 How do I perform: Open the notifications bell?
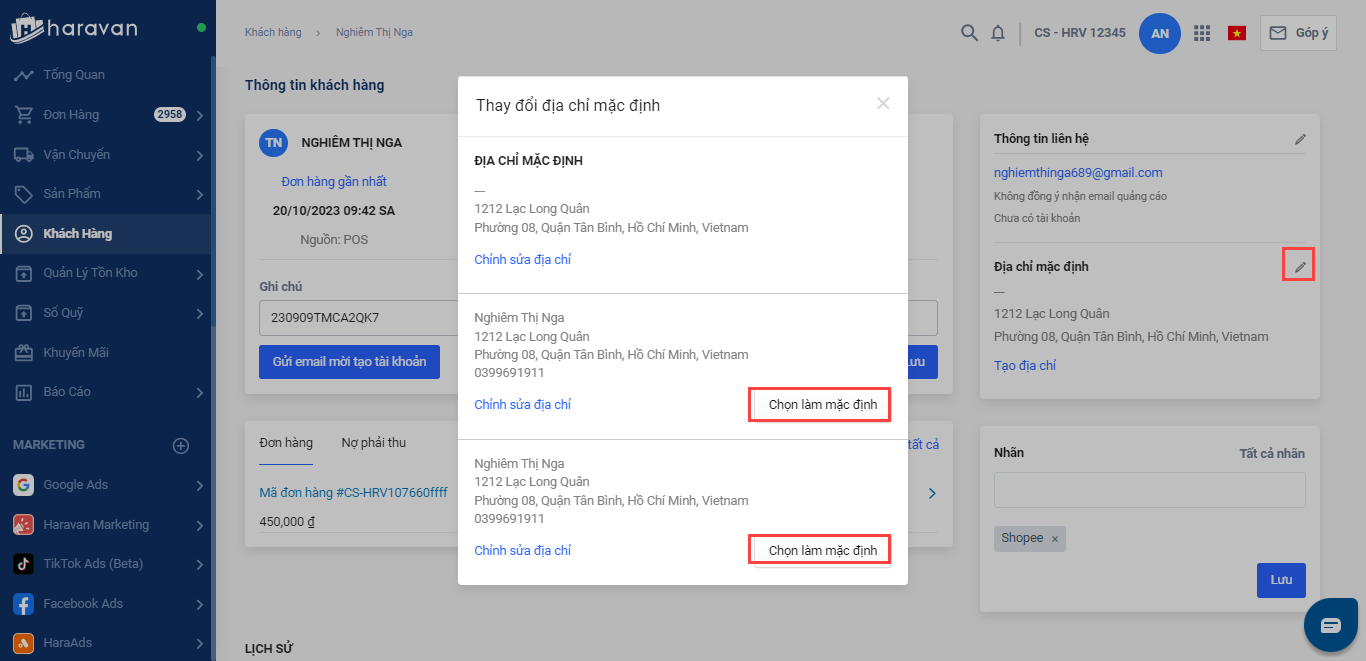point(997,33)
